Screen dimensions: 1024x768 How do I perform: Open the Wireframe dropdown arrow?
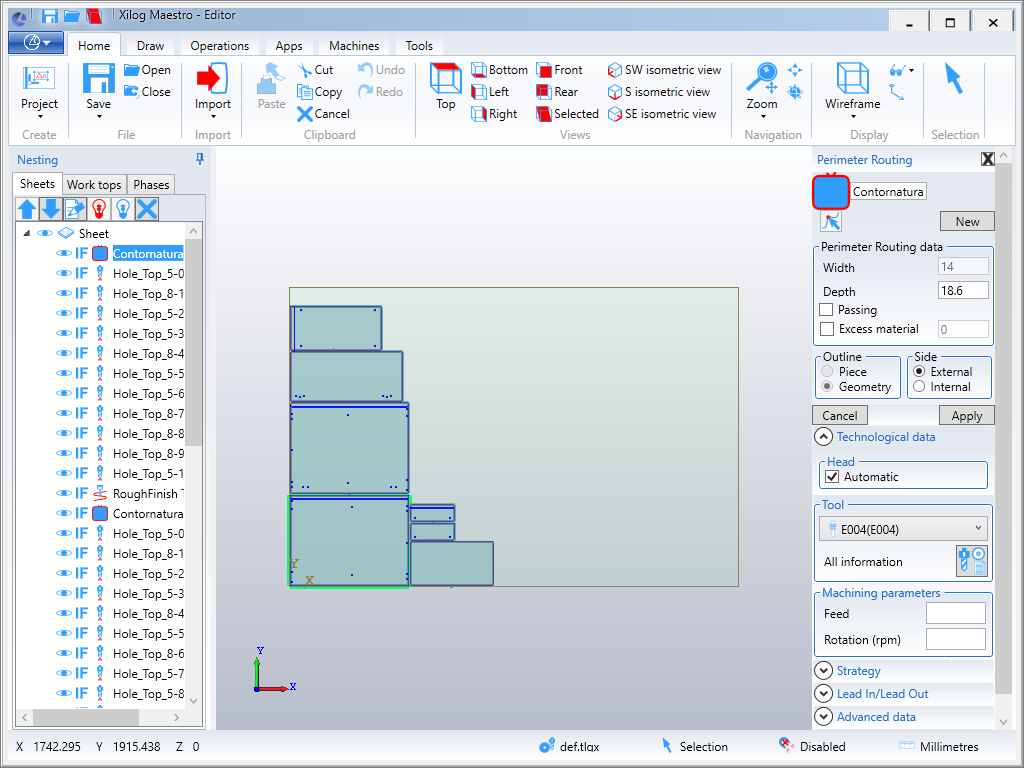click(853, 117)
